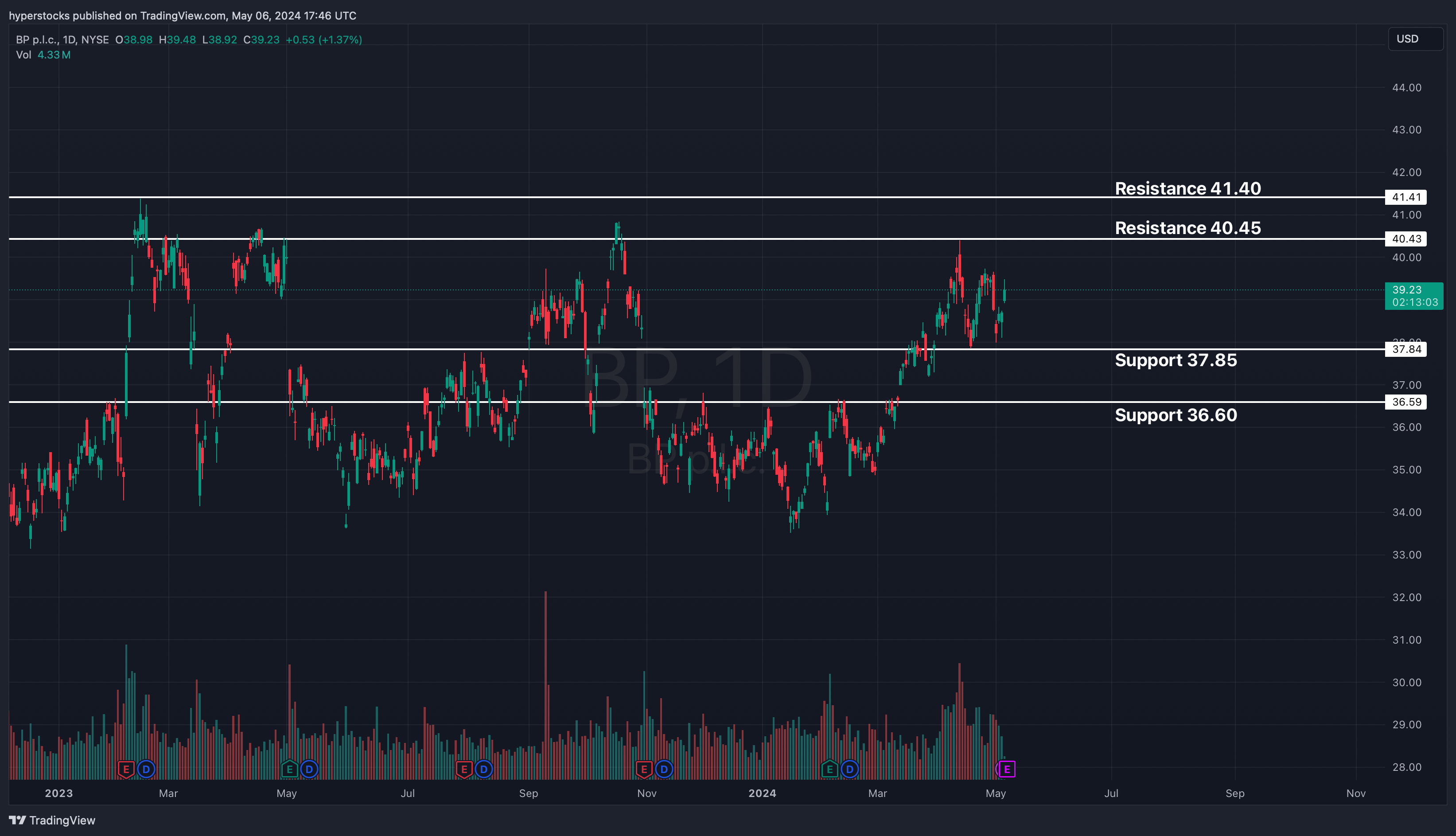Viewport: 1456px width, 836px height.
Task: Click the Vol 4.33M indicator label
Action: click(43, 55)
